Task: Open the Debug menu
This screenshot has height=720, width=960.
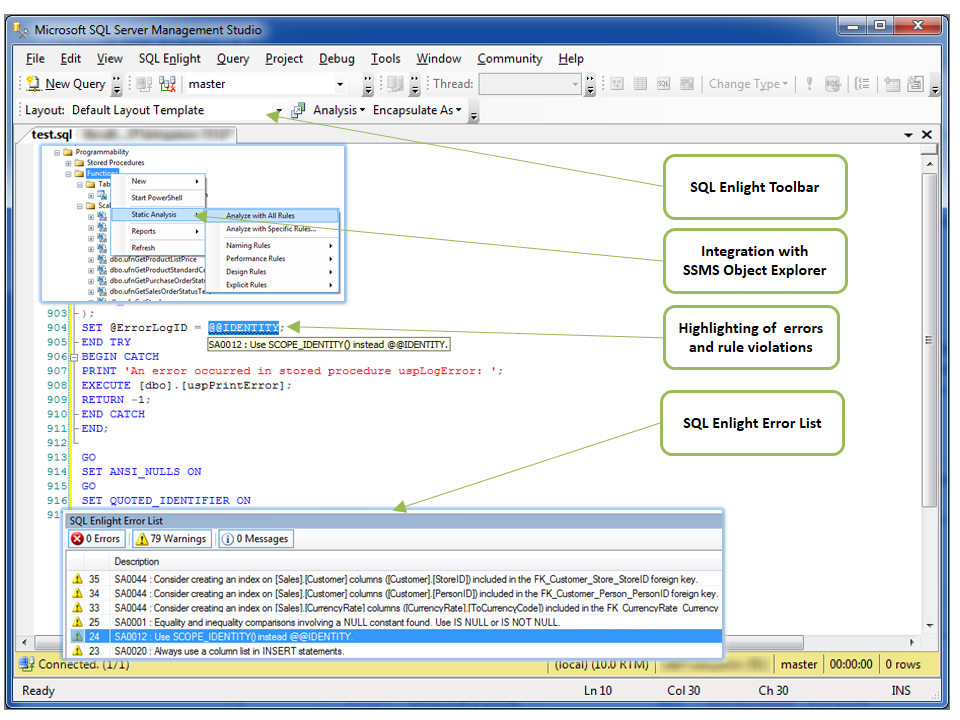Action: coord(337,59)
